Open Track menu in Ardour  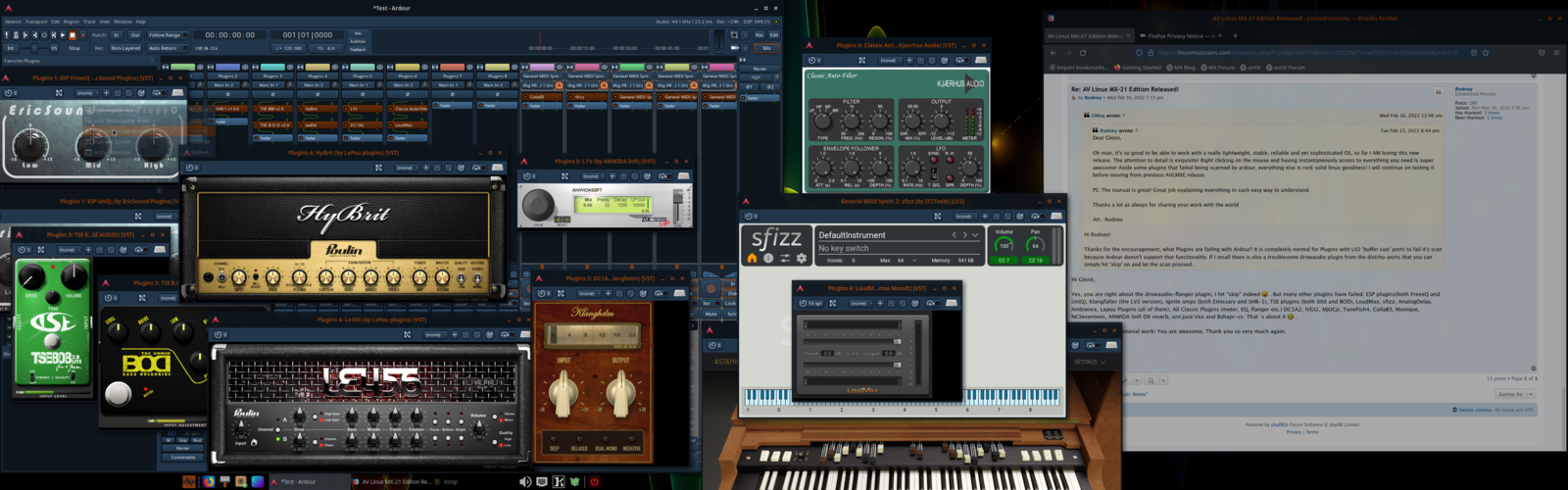click(89, 22)
